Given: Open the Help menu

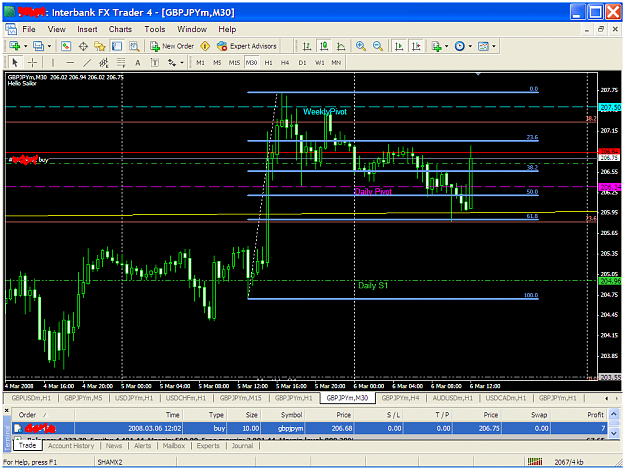Looking at the screenshot, I should [227, 29].
